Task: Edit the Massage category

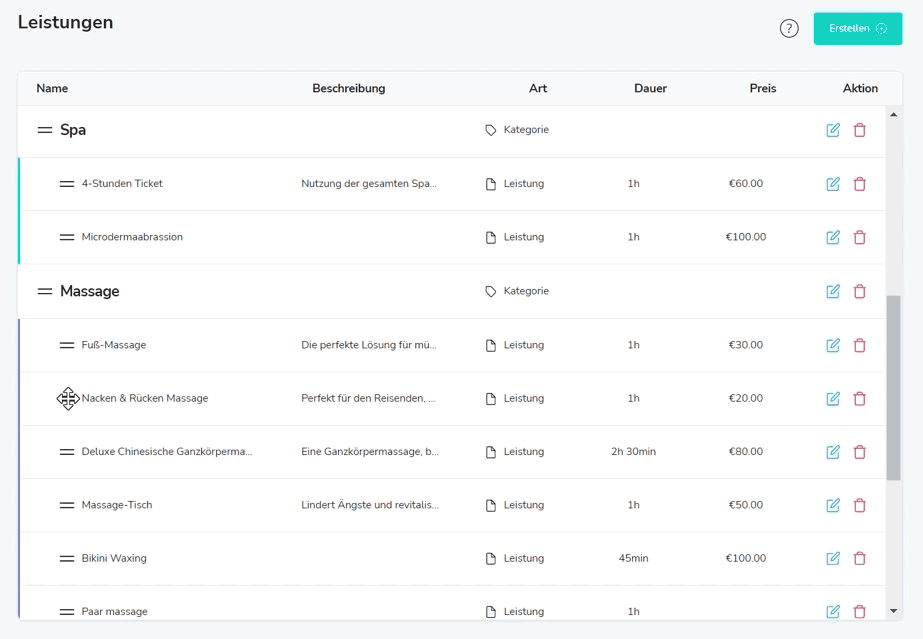Action: coord(833,291)
